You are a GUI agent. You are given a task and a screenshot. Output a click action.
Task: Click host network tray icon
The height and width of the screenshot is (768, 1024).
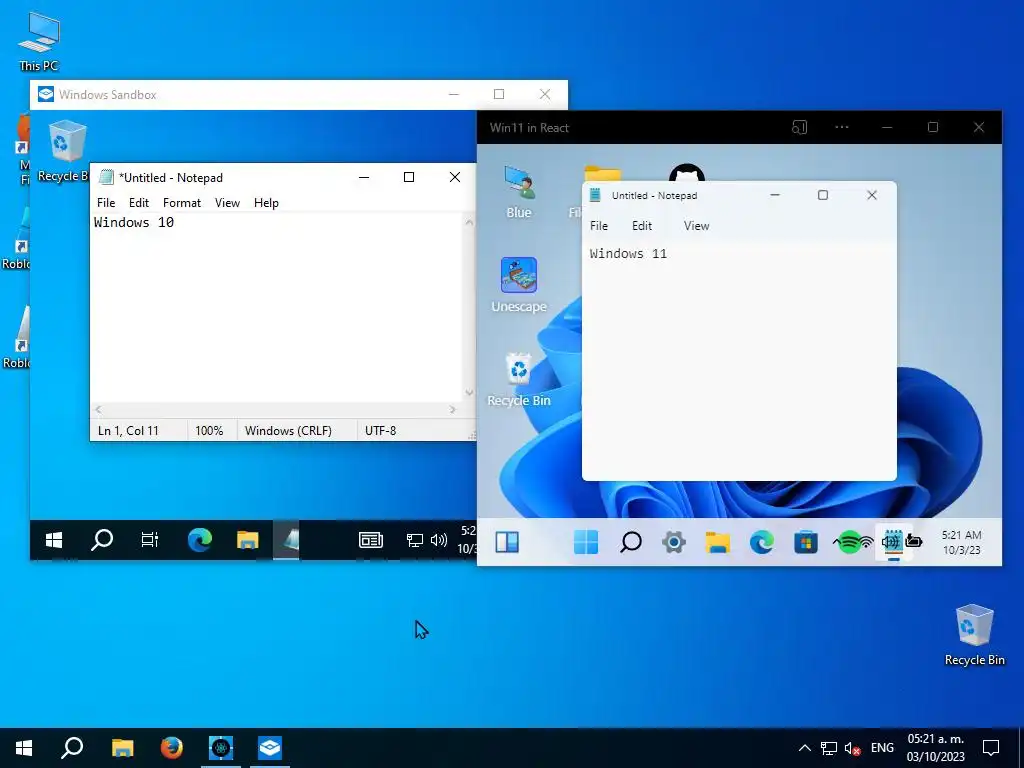(829, 748)
